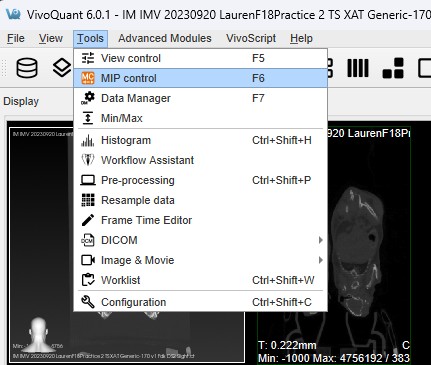This screenshot has height=365, width=431.
Task: Click the orange MC MIP control icon
Action: [x=88, y=78]
